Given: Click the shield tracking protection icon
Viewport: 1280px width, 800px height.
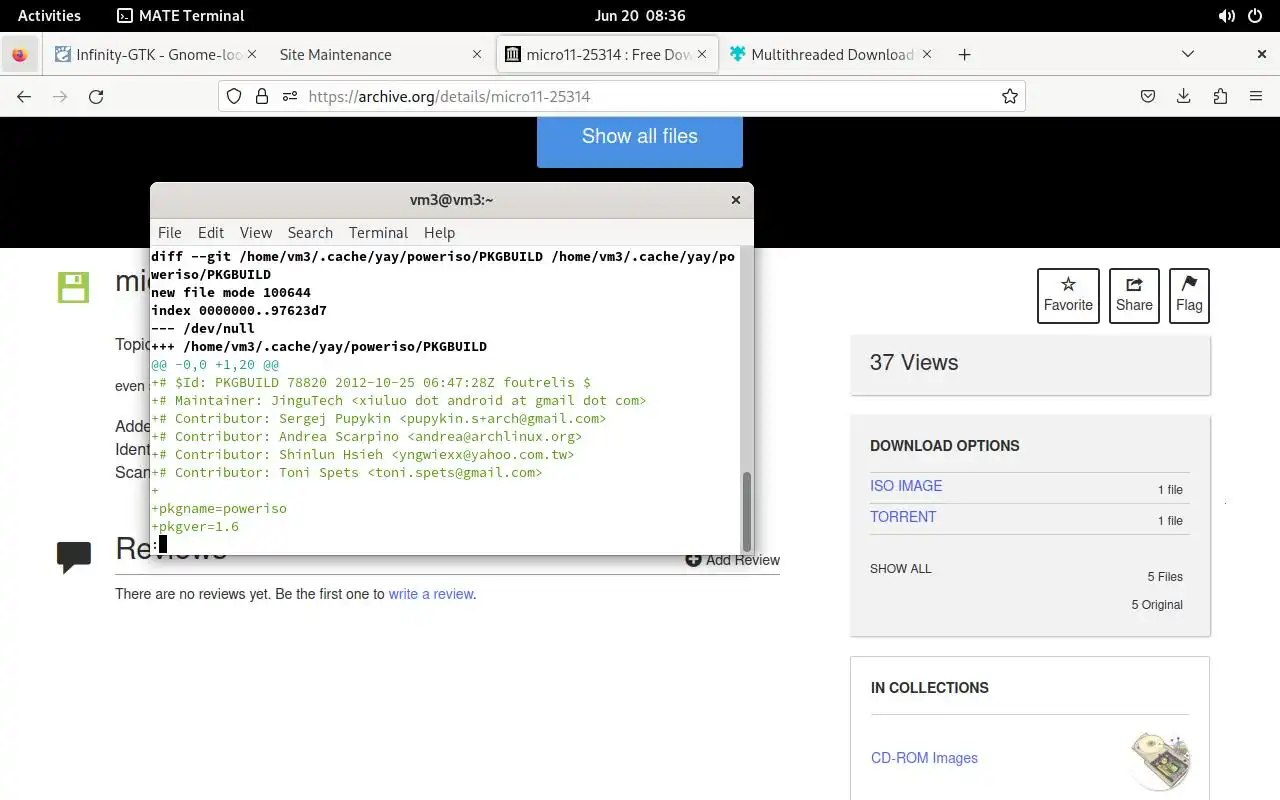Looking at the screenshot, I should click(234, 97).
